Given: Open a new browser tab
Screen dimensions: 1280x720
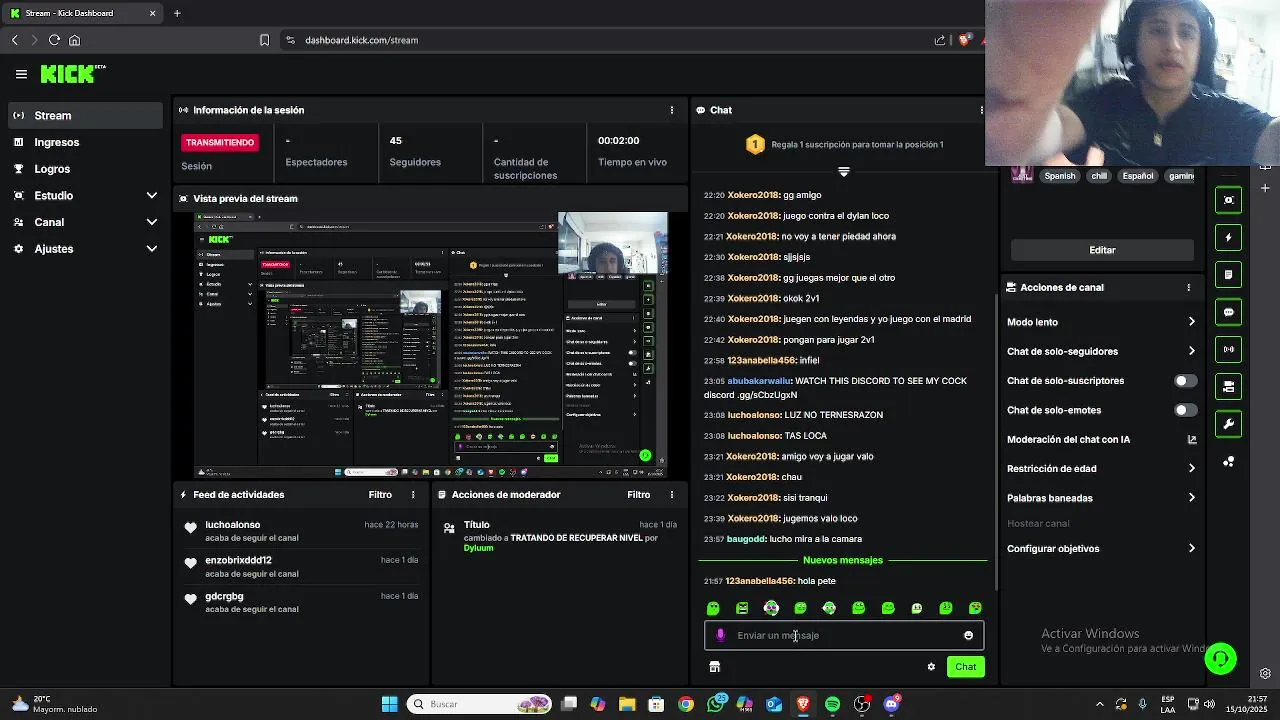Looking at the screenshot, I should click(177, 13).
